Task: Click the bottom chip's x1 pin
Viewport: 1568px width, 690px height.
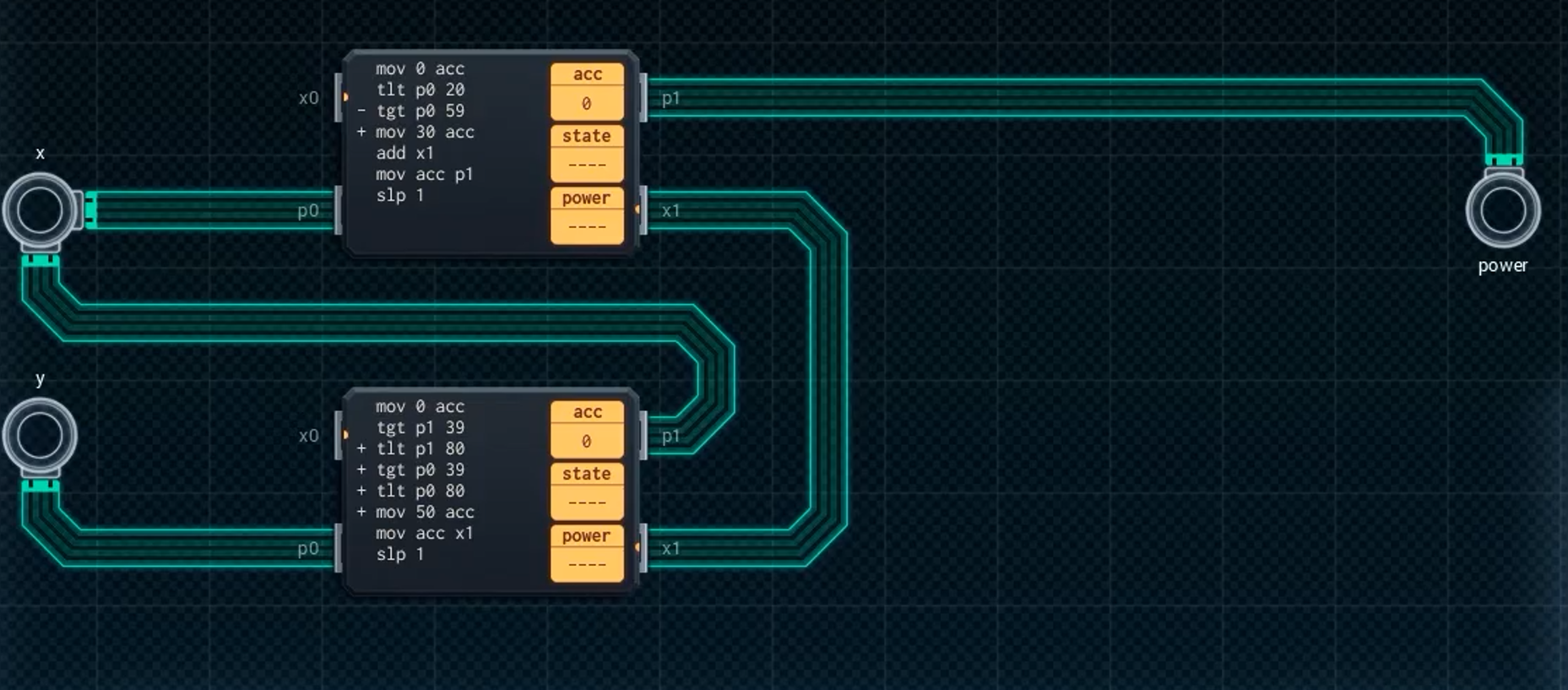Action: [643, 548]
